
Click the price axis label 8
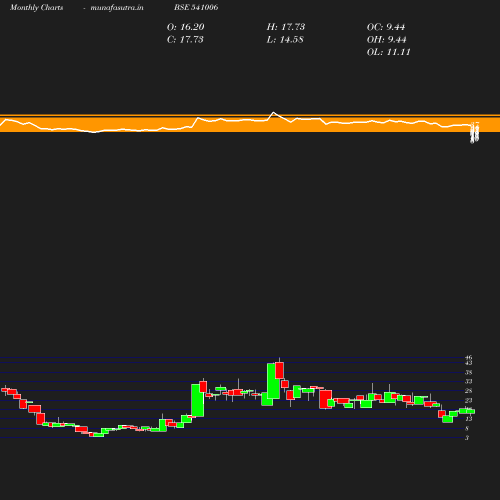pos(467,428)
